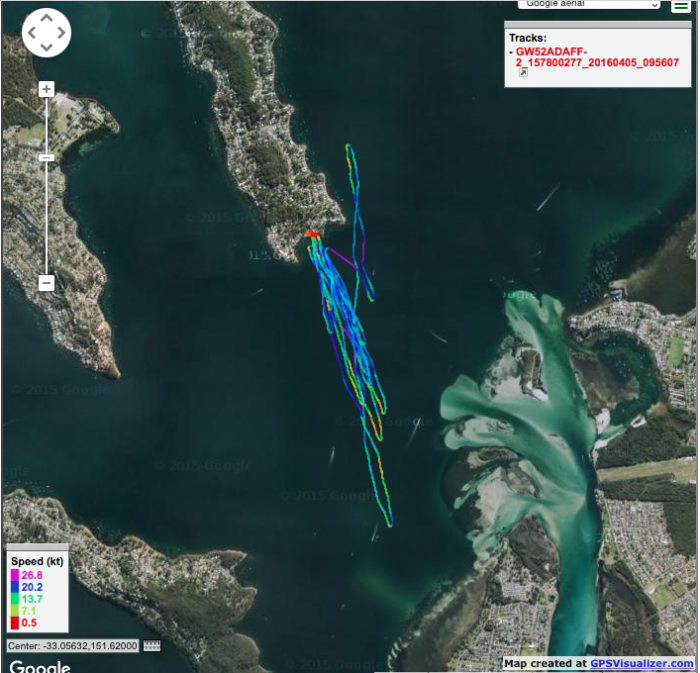The image size is (700, 673).
Task: Click the zoom slider handle
Action: coord(46,157)
